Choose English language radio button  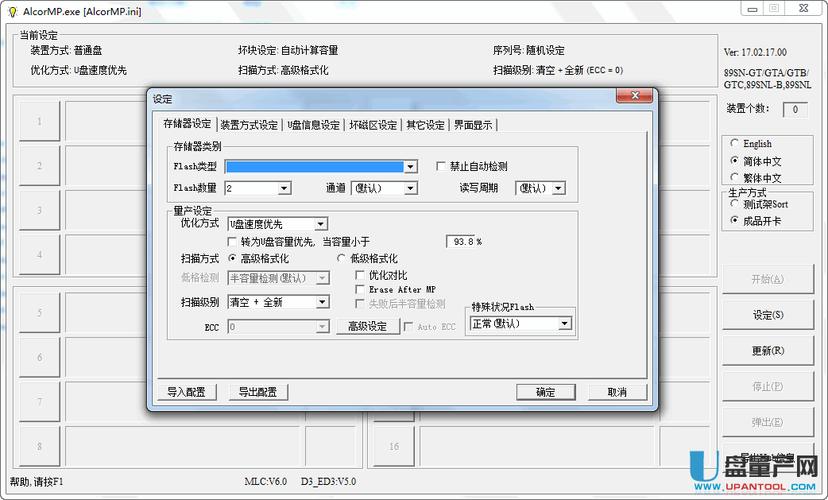coord(735,143)
